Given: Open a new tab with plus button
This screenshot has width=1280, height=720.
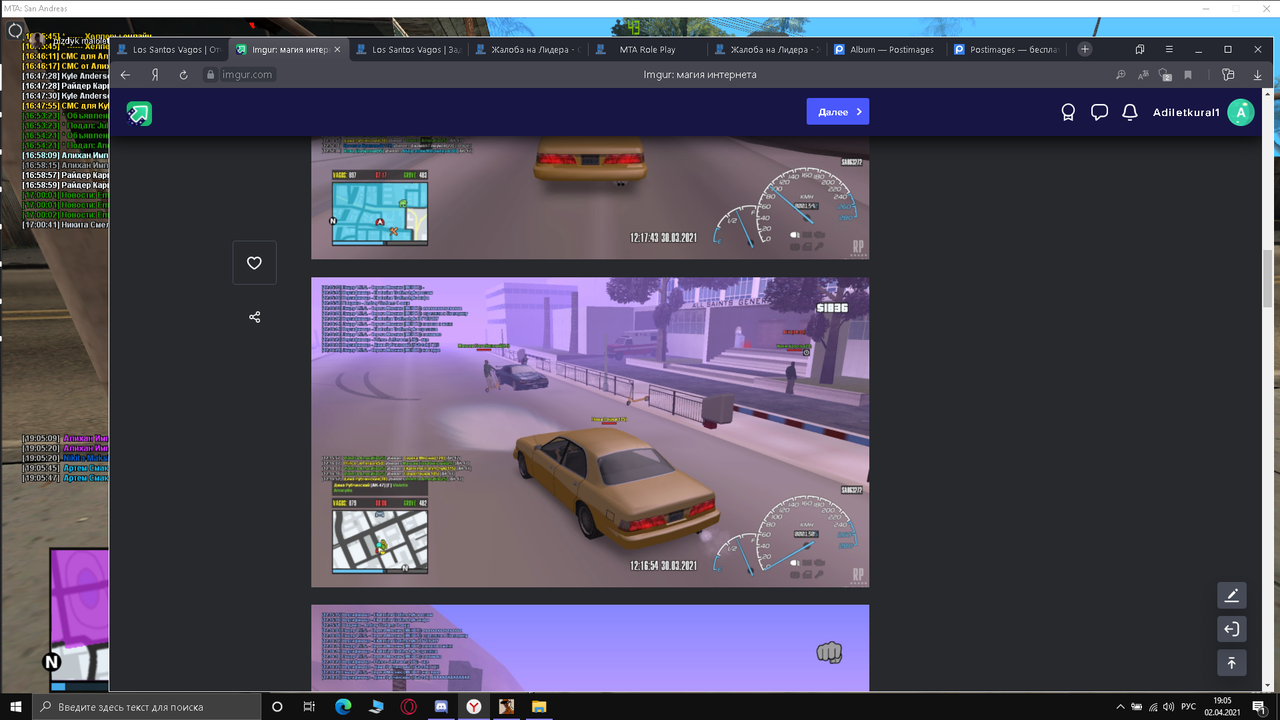Looking at the screenshot, I should (x=1084, y=49).
